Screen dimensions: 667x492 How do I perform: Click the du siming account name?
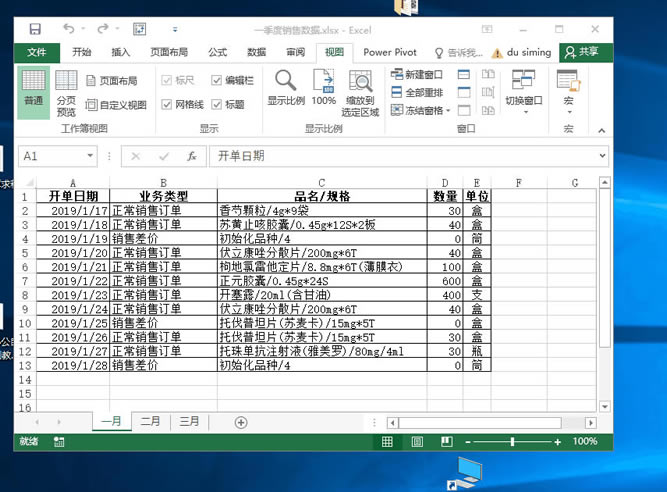[x=529, y=52]
